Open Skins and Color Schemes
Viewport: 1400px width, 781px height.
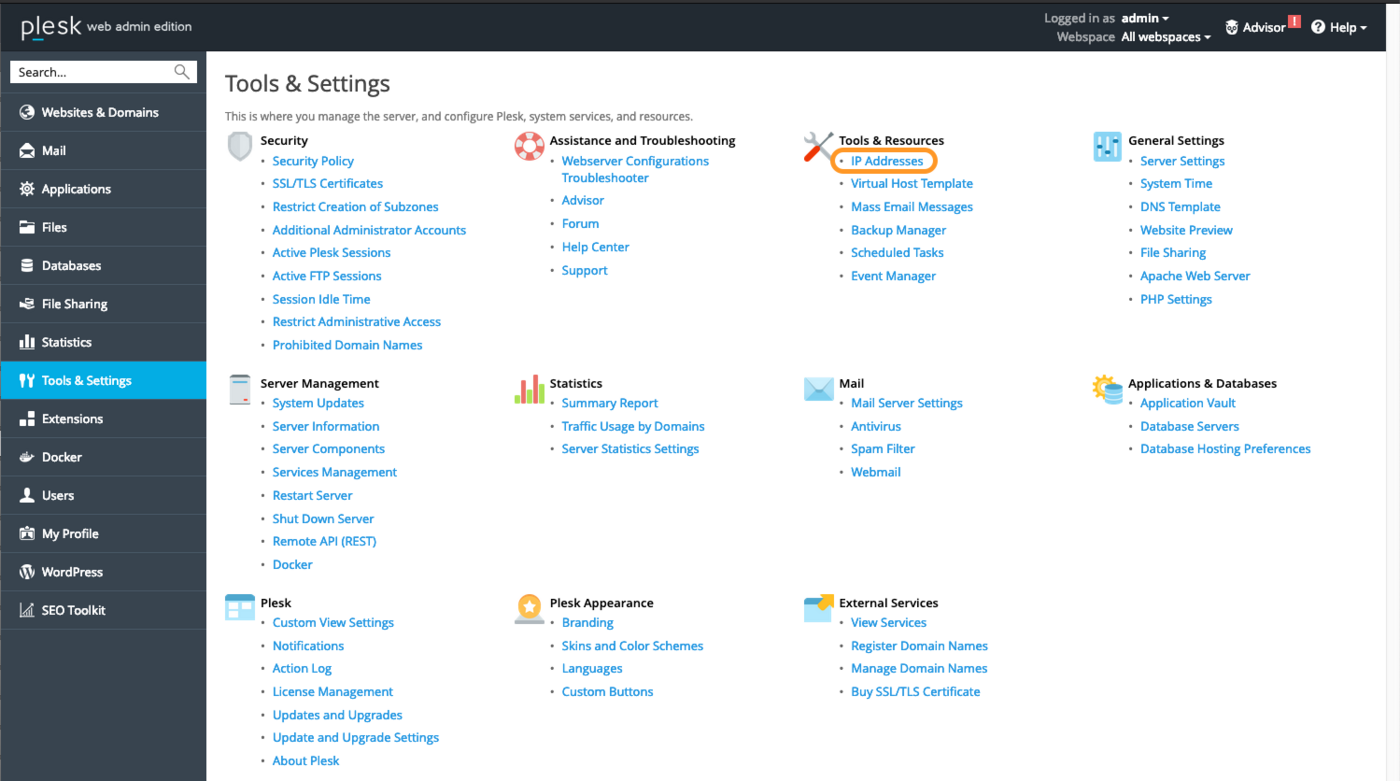click(x=632, y=645)
